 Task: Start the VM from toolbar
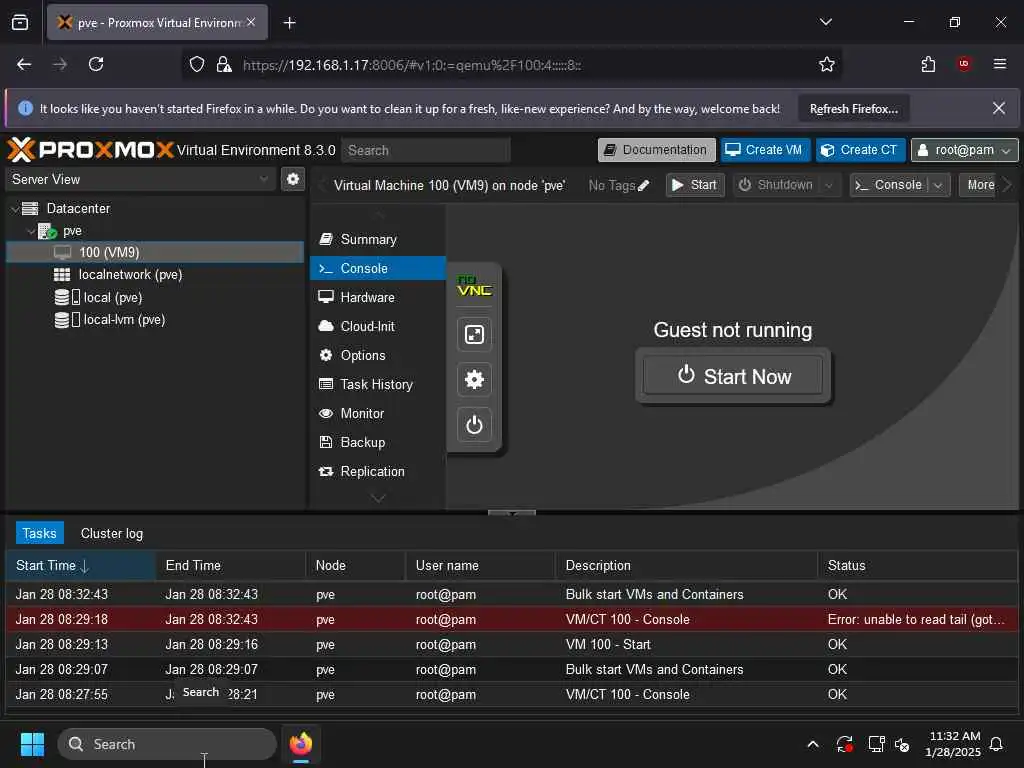(695, 185)
